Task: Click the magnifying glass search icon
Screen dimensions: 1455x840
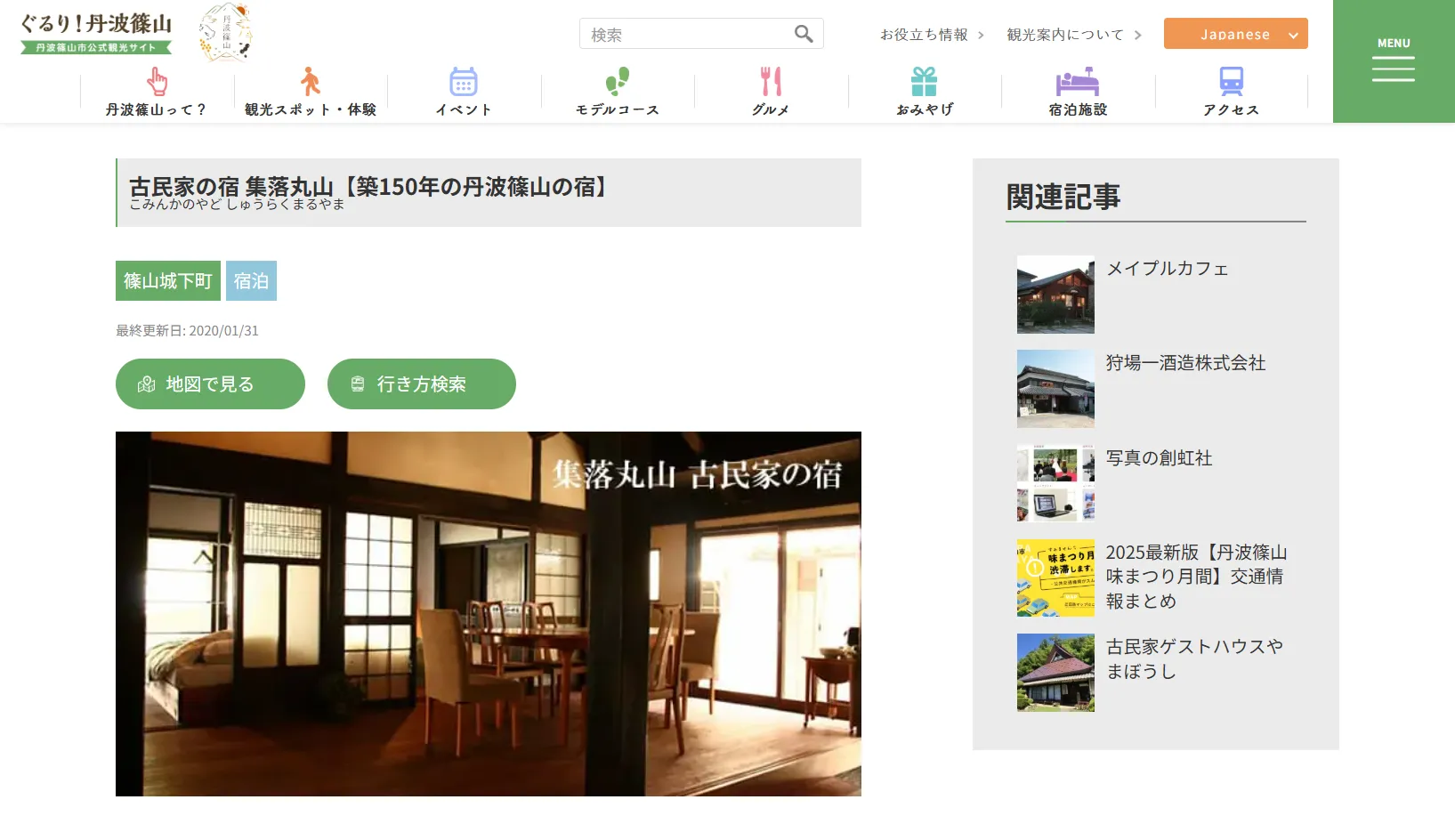Action: tap(804, 34)
